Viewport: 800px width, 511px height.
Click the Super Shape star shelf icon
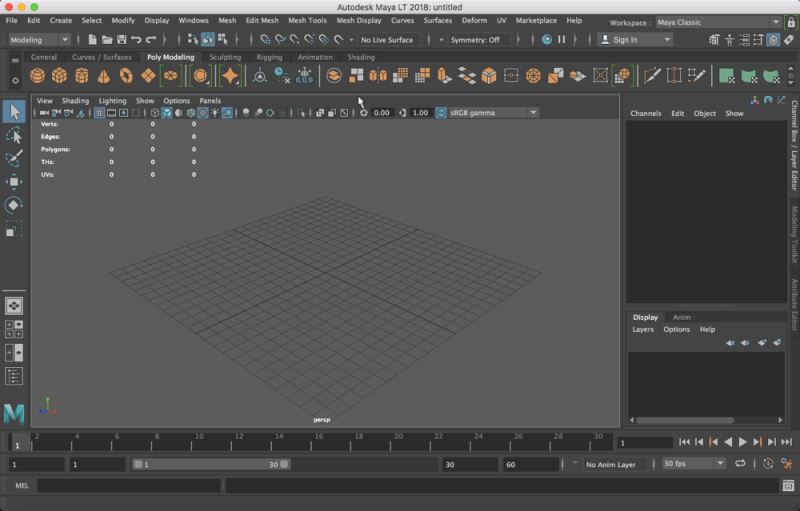[230, 76]
